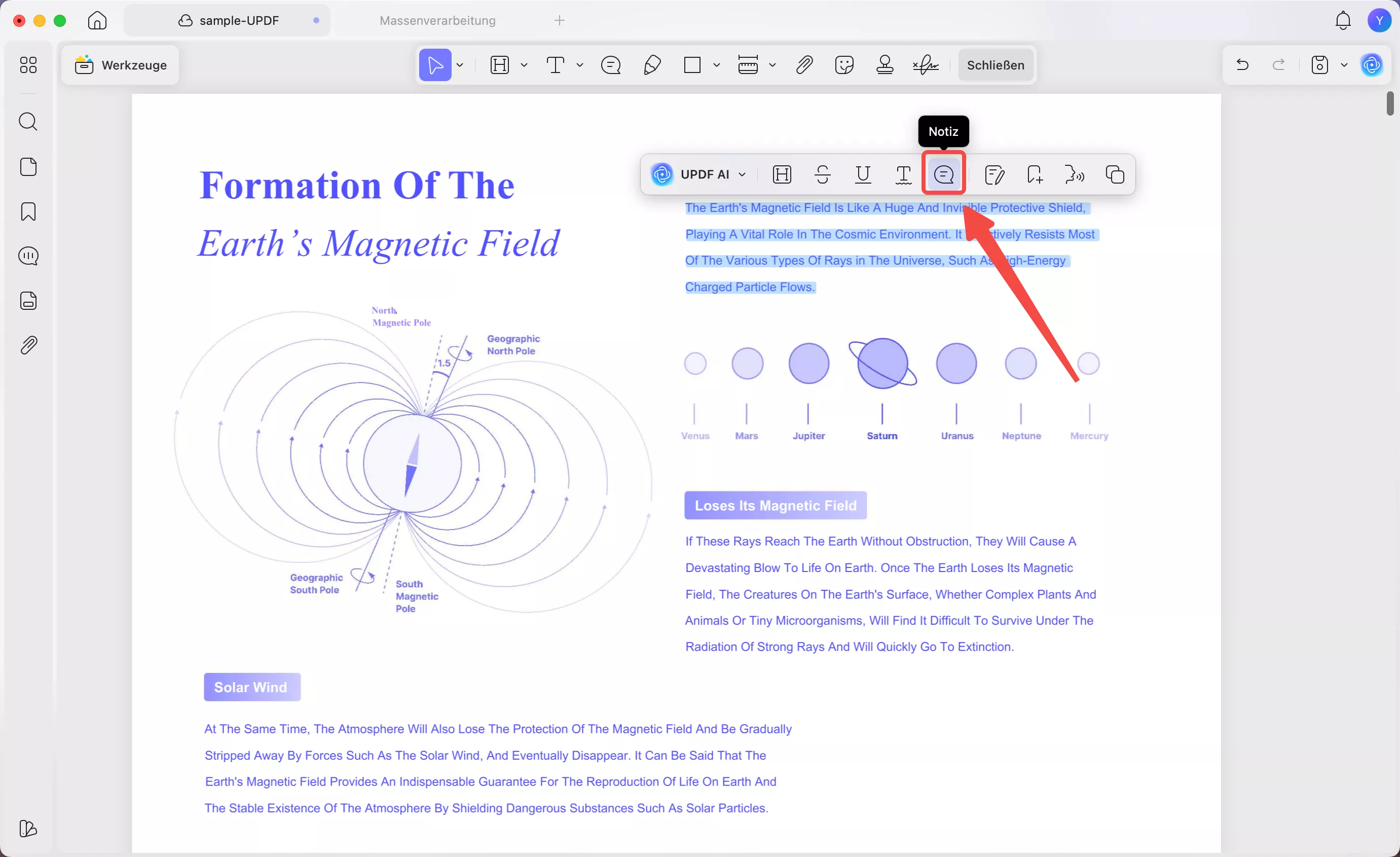Open the Werkzeuge menu button
The height and width of the screenshot is (857, 1400).
[121, 65]
